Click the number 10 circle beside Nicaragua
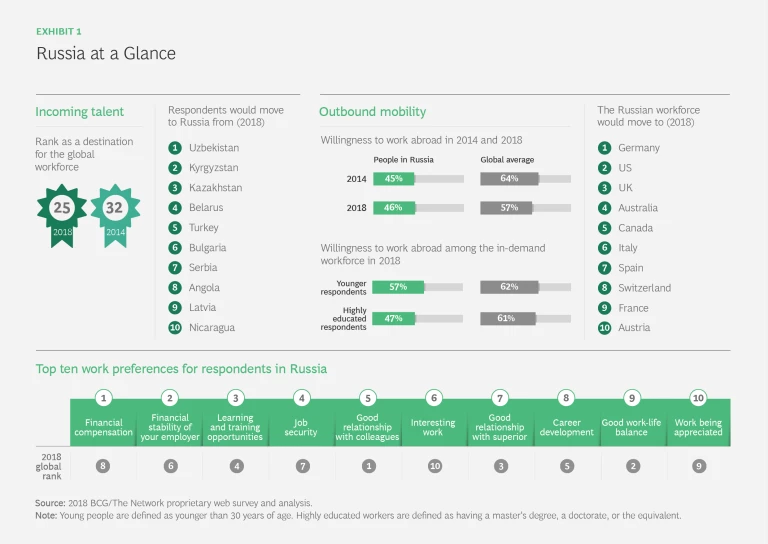 coord(175,328)
